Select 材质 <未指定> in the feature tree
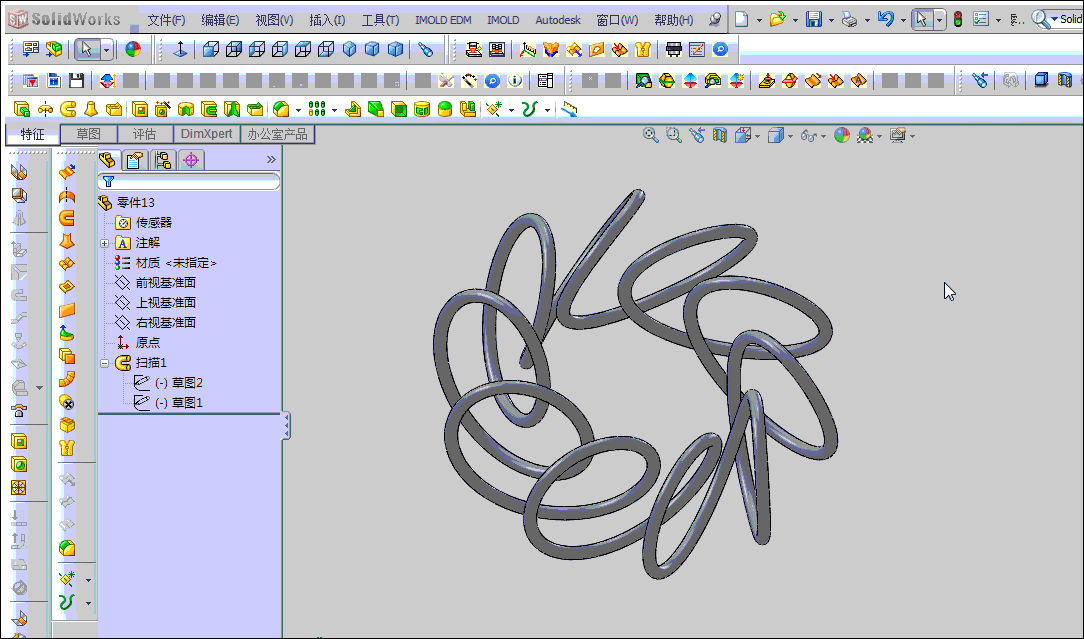The width and height of the screenshot is (1084, 639). click(176, 263)
